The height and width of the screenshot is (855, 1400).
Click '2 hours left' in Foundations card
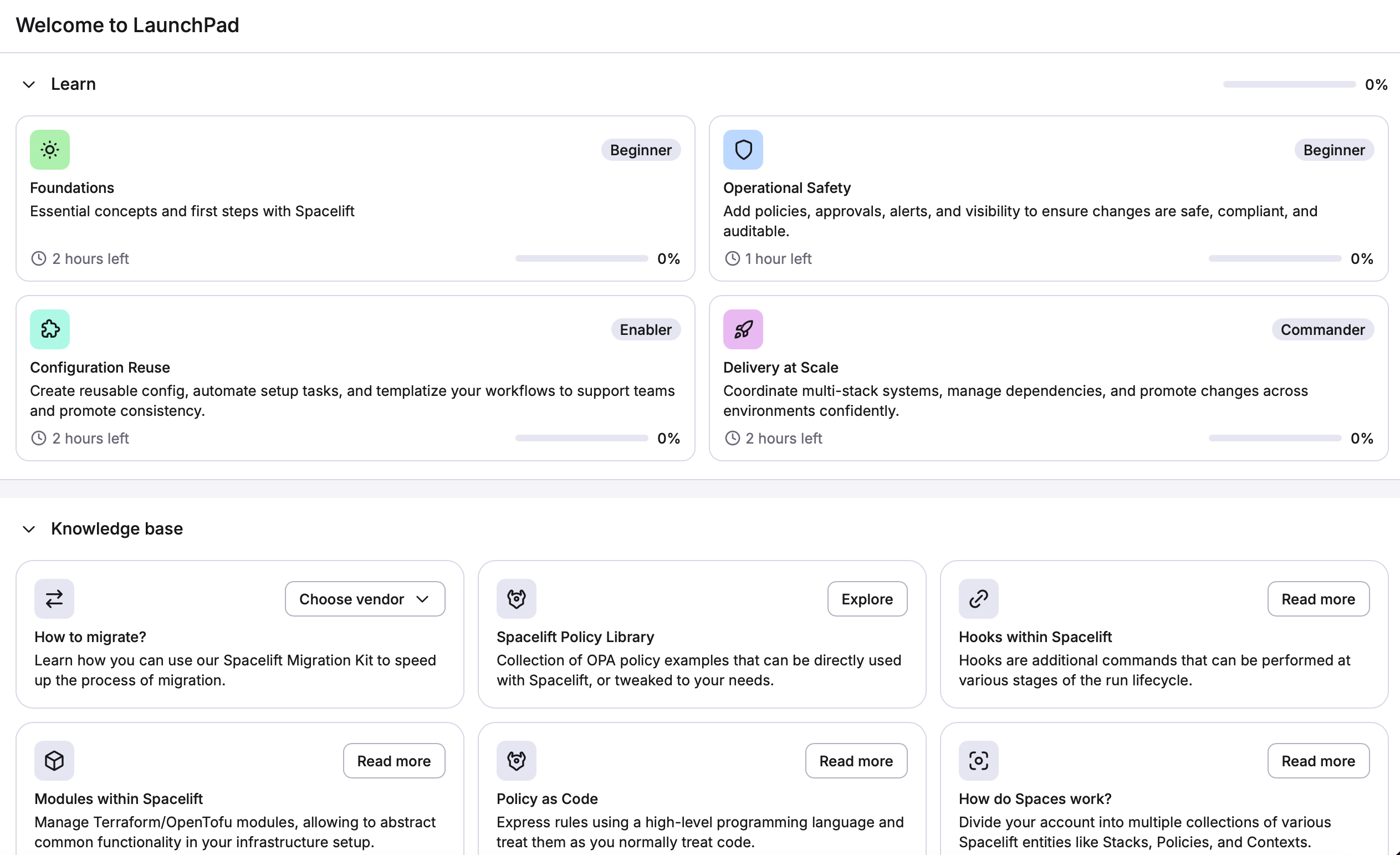(91, 258)
